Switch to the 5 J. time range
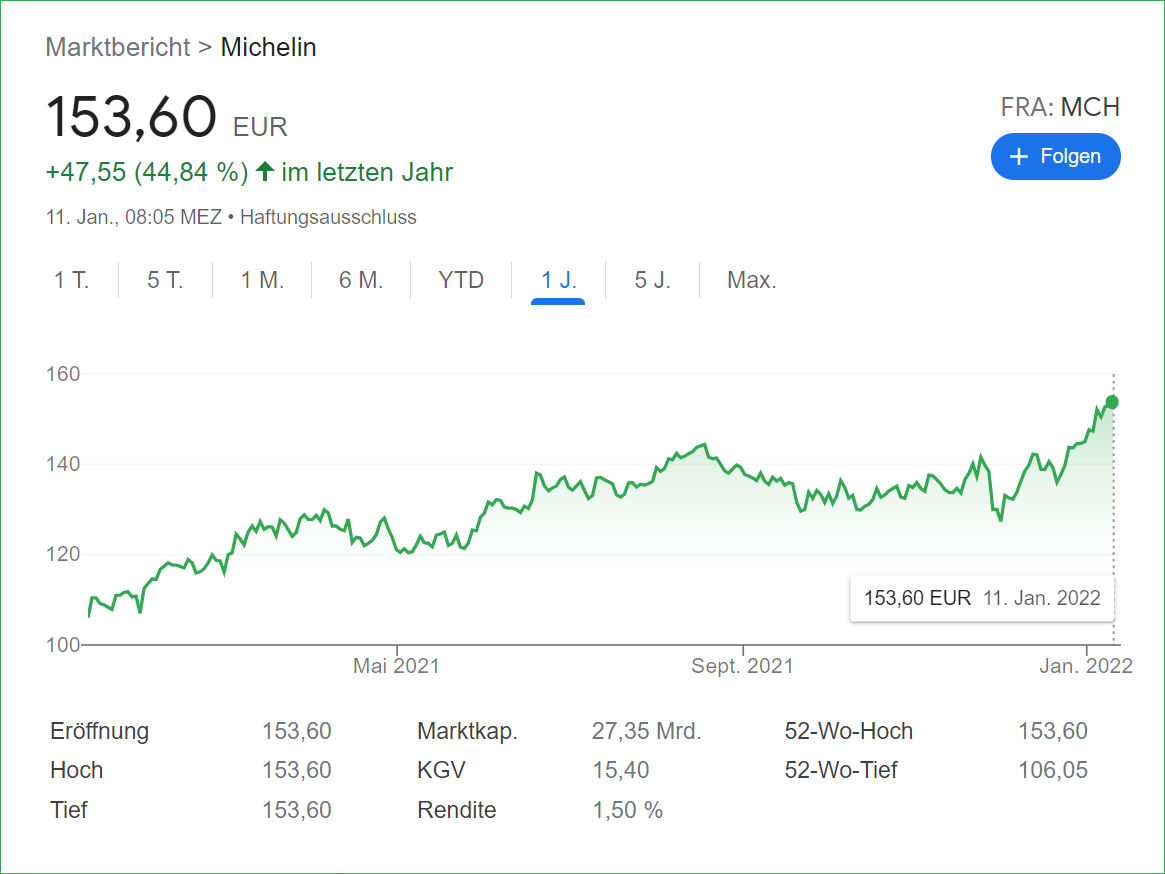 [x=652, y=280]
